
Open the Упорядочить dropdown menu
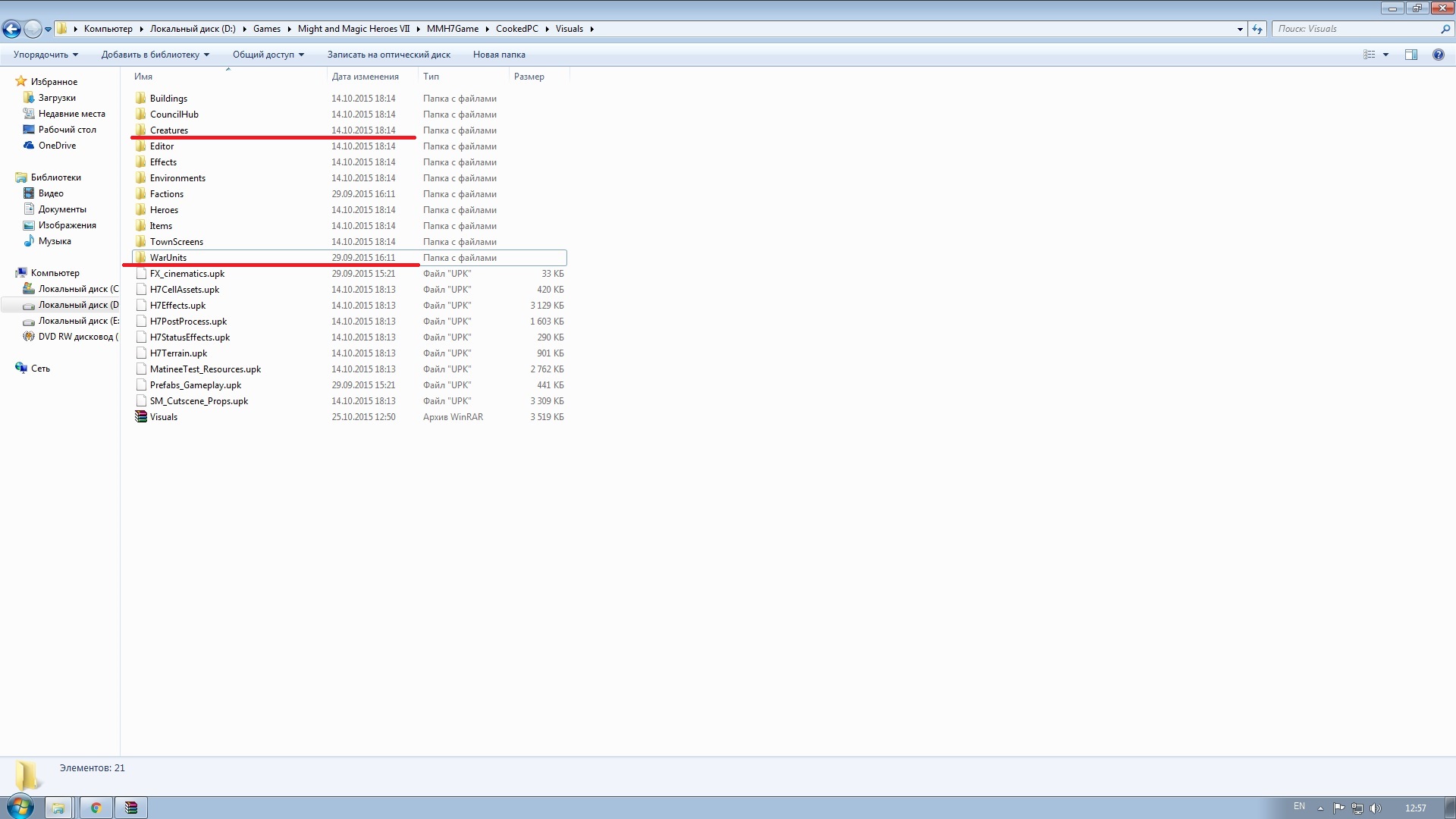pos(45,55)
